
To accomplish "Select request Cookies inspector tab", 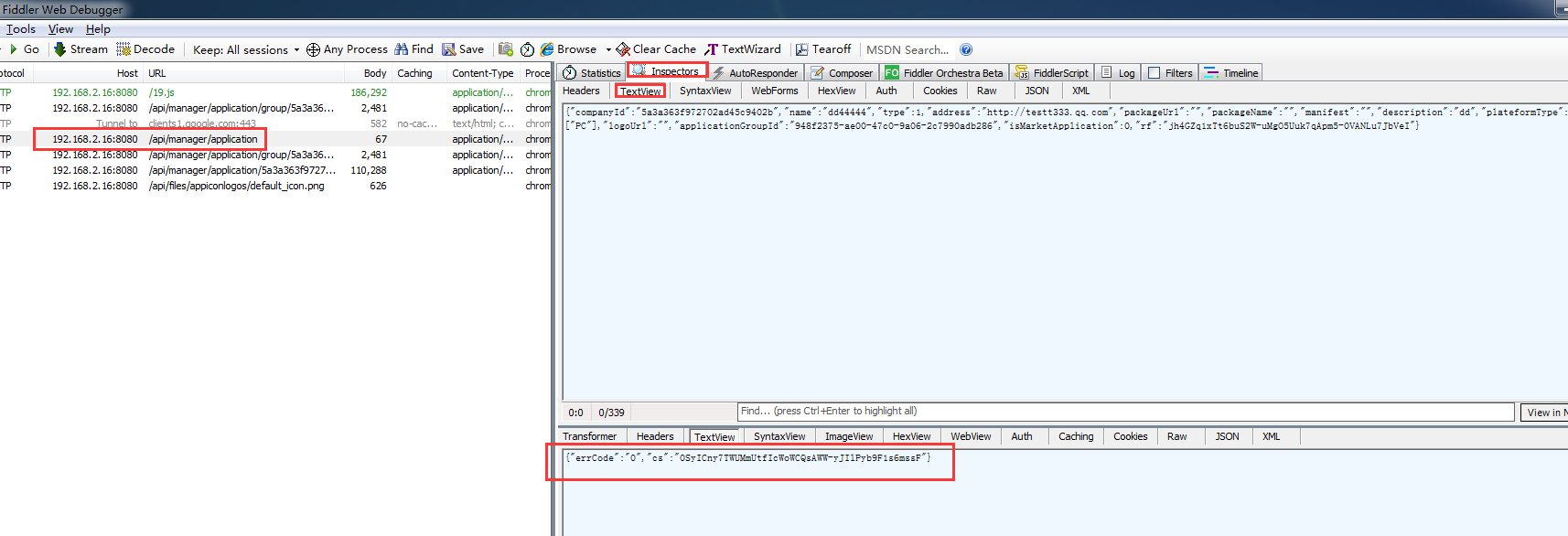I will coord(940,91).
